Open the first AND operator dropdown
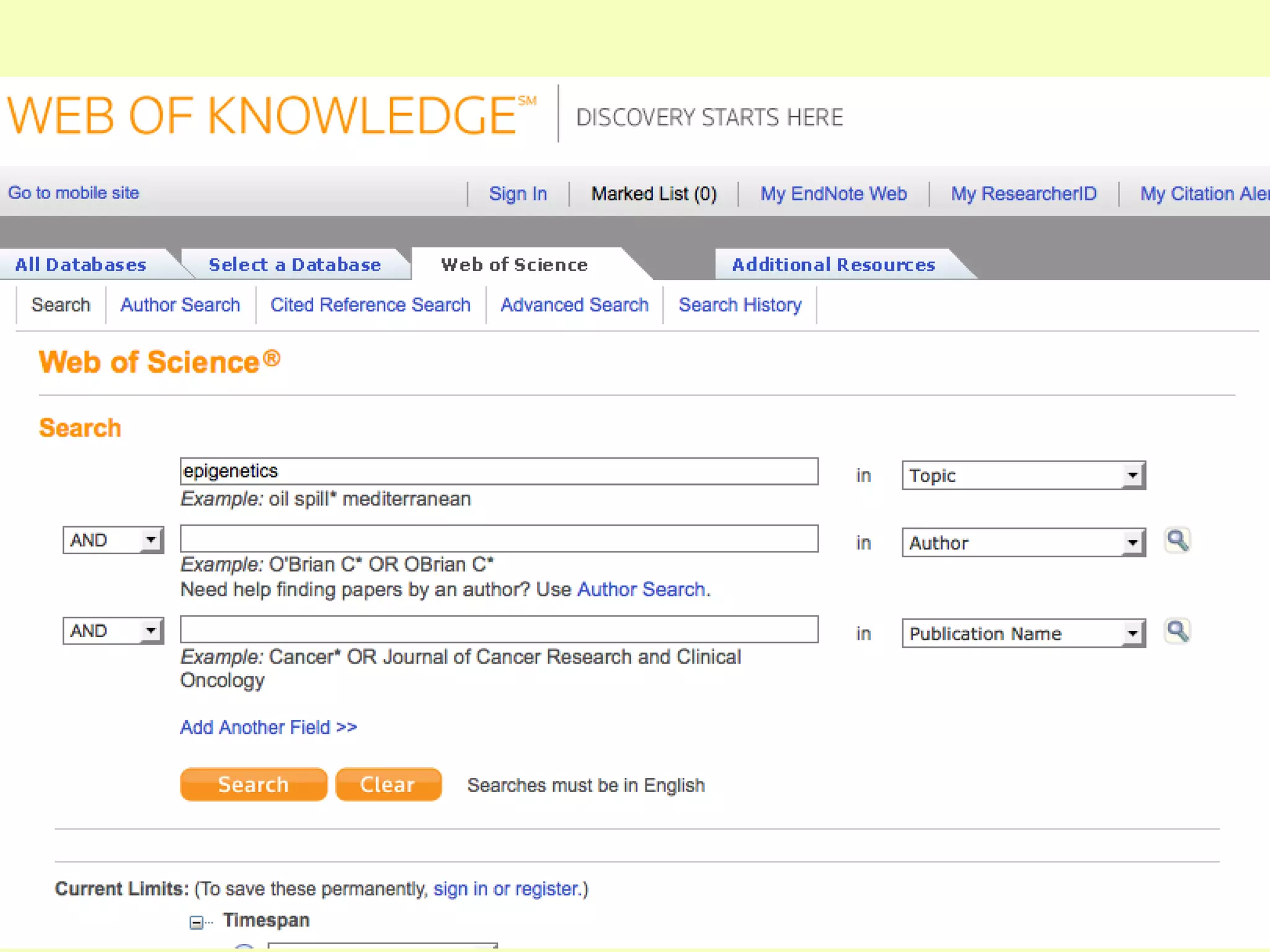Image resolution: width=1270 pixels, height=952 pixels. (113, 540)
